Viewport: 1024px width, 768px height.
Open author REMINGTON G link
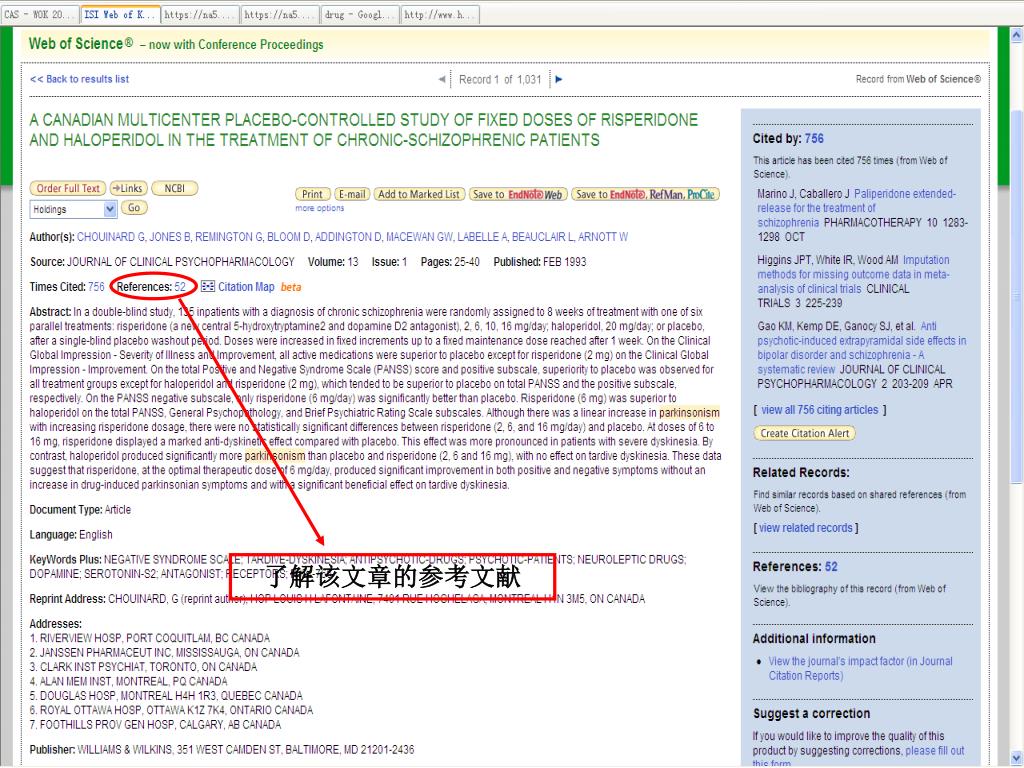(229, 236)
